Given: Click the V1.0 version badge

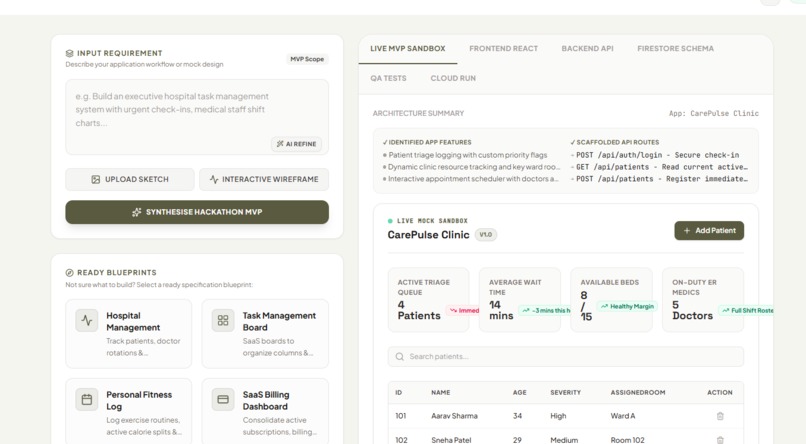Looking at the screenshot, I should [x=485, y=235].
